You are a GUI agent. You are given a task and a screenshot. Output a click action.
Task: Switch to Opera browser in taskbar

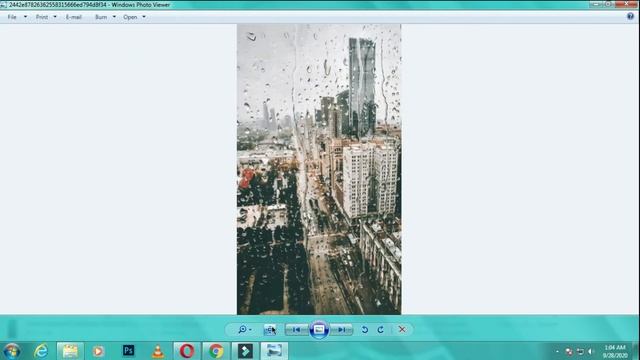[x=187, y=351]
